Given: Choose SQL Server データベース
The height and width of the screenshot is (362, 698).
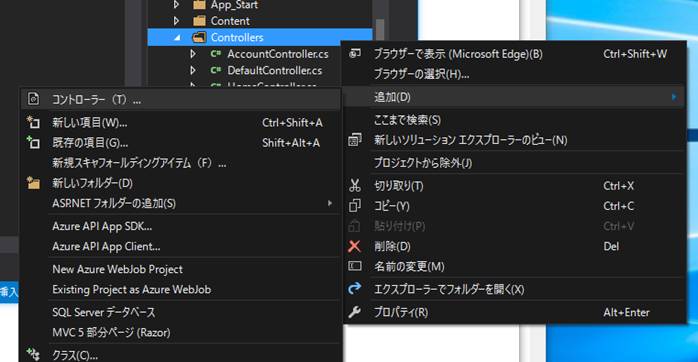Looking at the screenshot, I should tap(181, 312).
